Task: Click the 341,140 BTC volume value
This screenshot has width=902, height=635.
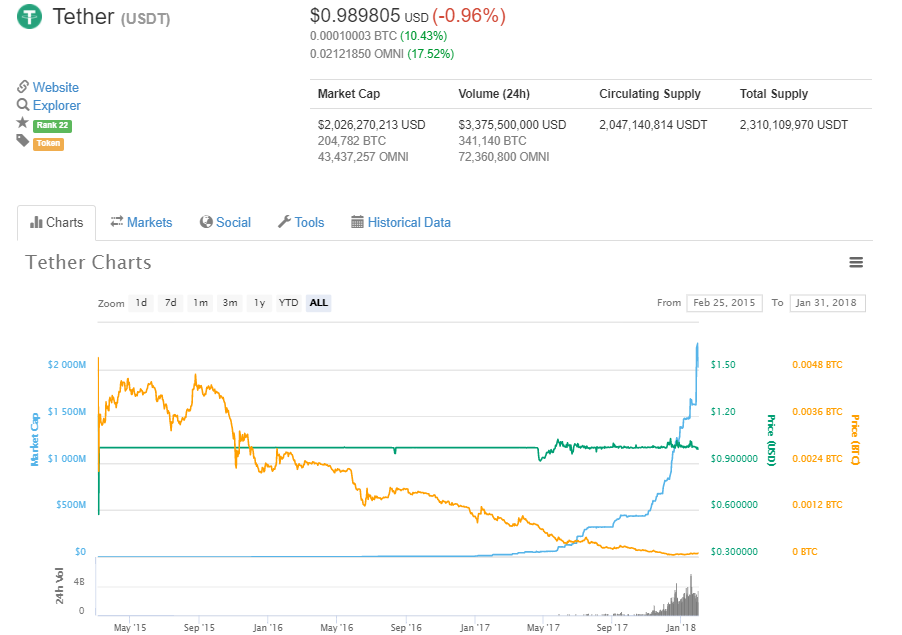Action: point(492,141)
